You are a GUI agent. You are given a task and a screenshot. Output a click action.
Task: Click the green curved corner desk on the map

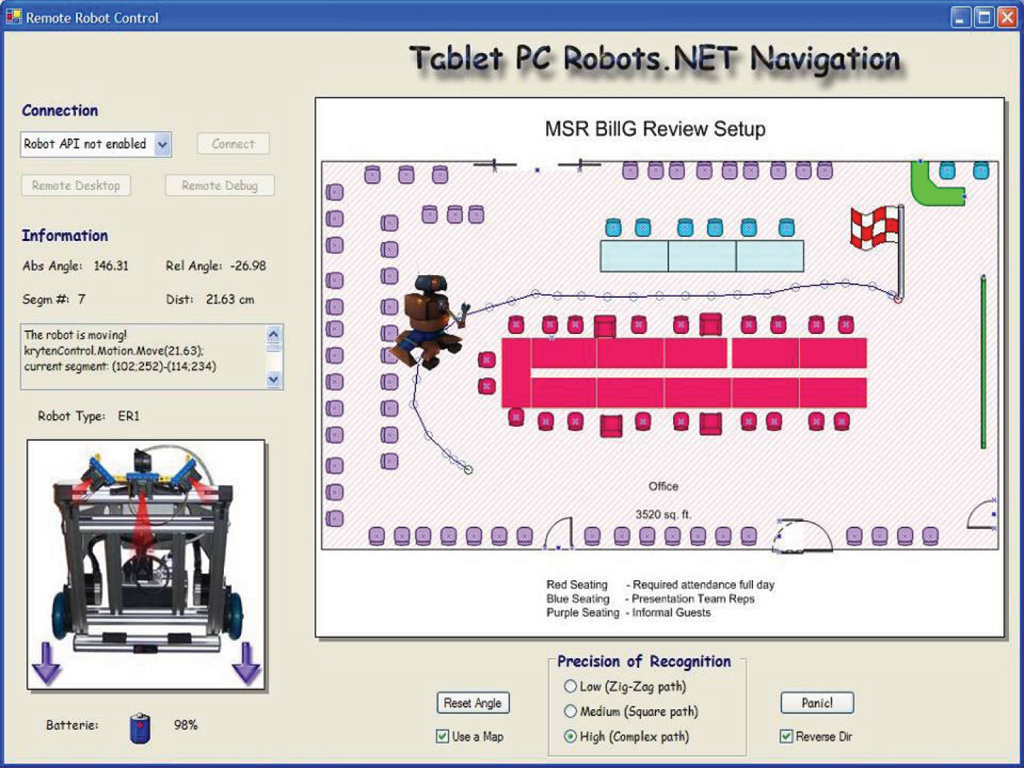pos(934,185)
